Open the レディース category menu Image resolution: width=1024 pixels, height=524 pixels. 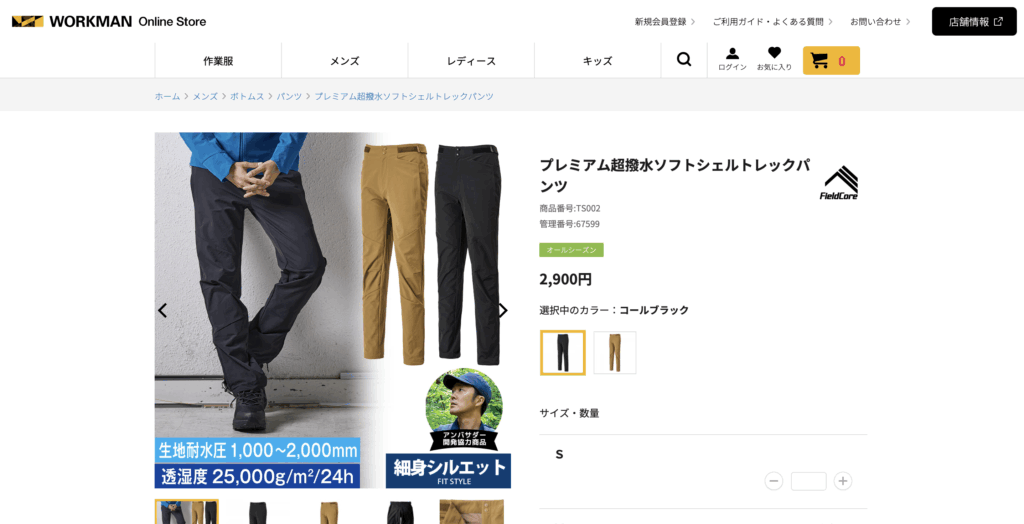(471, 61)
